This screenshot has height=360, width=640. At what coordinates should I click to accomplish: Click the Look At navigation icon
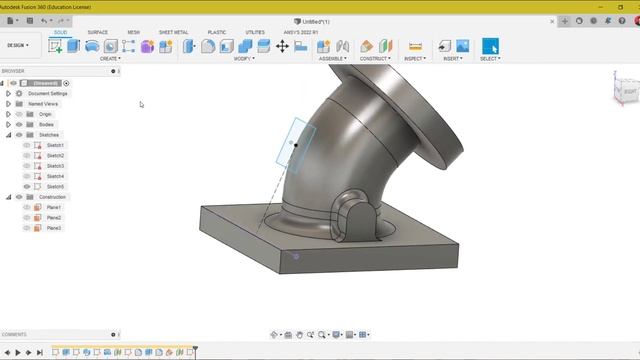pyautogui.click(x=288, y=335)
